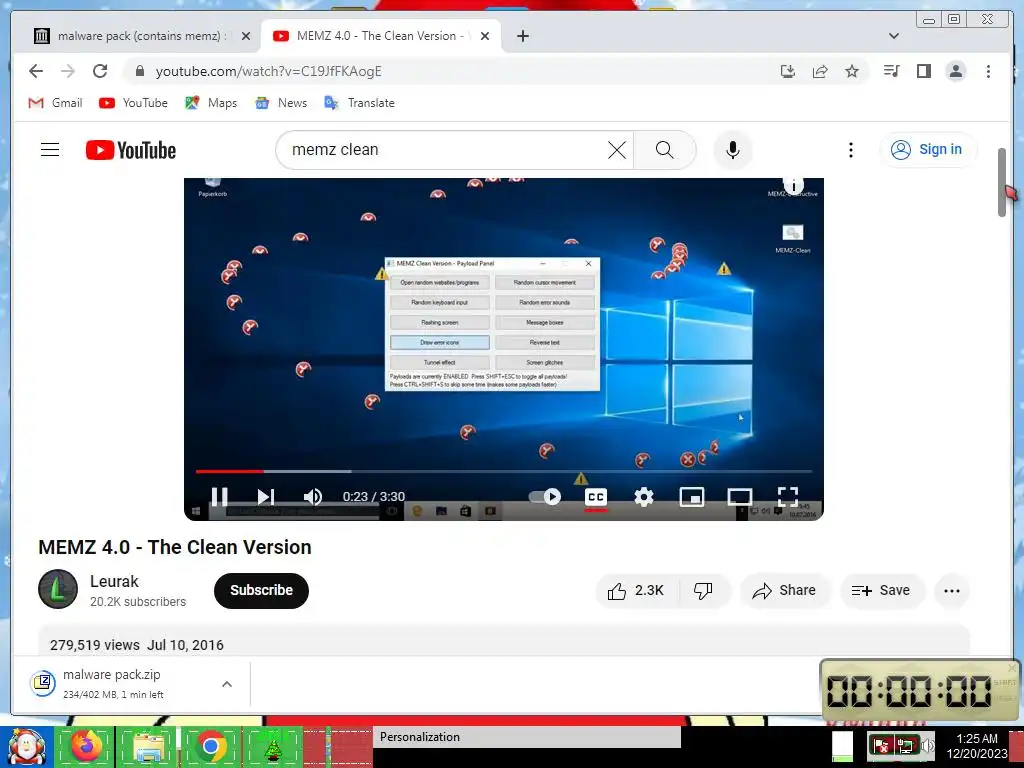The height and width of the screenshot is (768, 1024).
Task: Click the forward navigation arrow
Action: pos(68,71)
